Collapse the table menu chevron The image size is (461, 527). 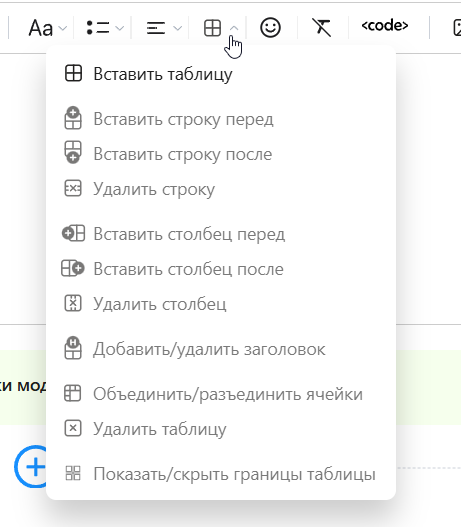tap(234, 29)
